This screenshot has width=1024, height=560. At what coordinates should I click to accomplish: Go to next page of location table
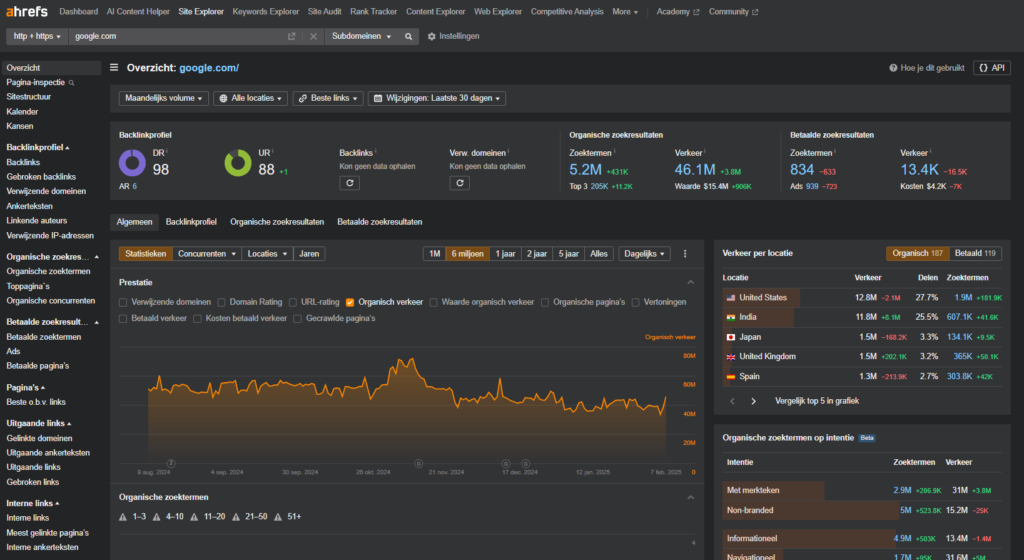tap(753, 400)
